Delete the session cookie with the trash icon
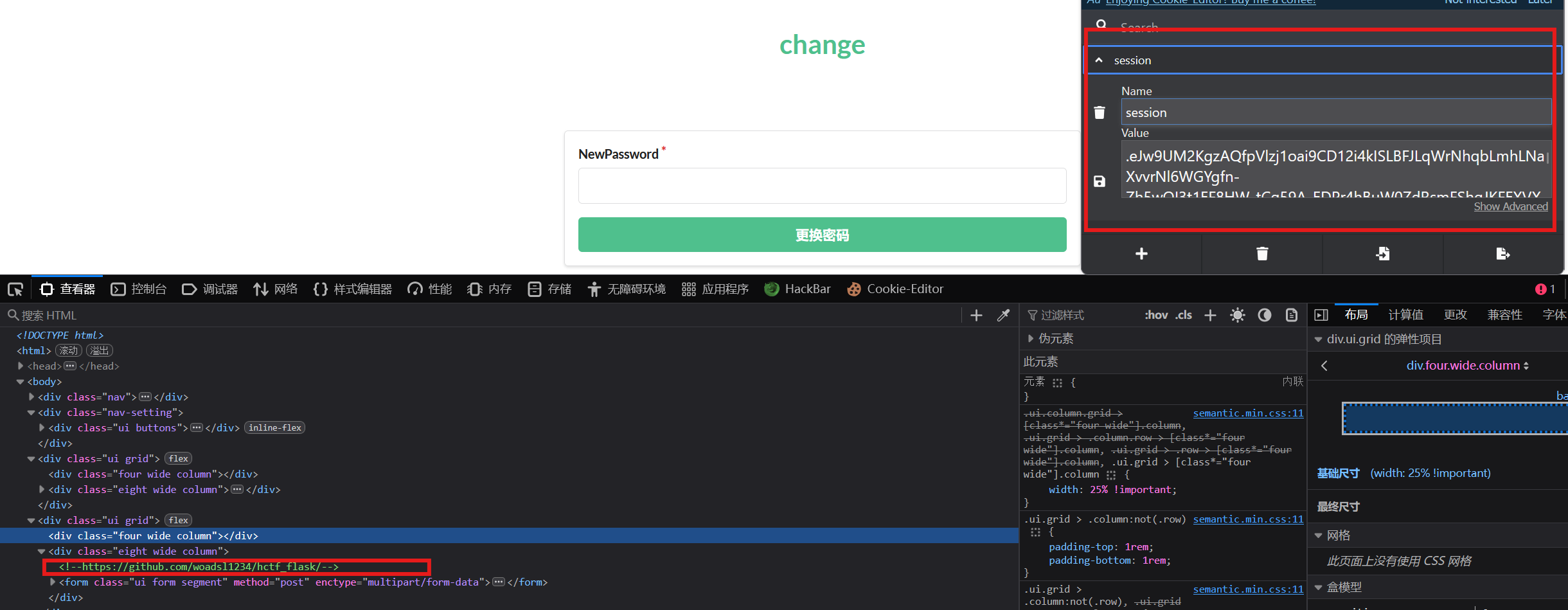Screen dimensions: 1568x610 1100,112
